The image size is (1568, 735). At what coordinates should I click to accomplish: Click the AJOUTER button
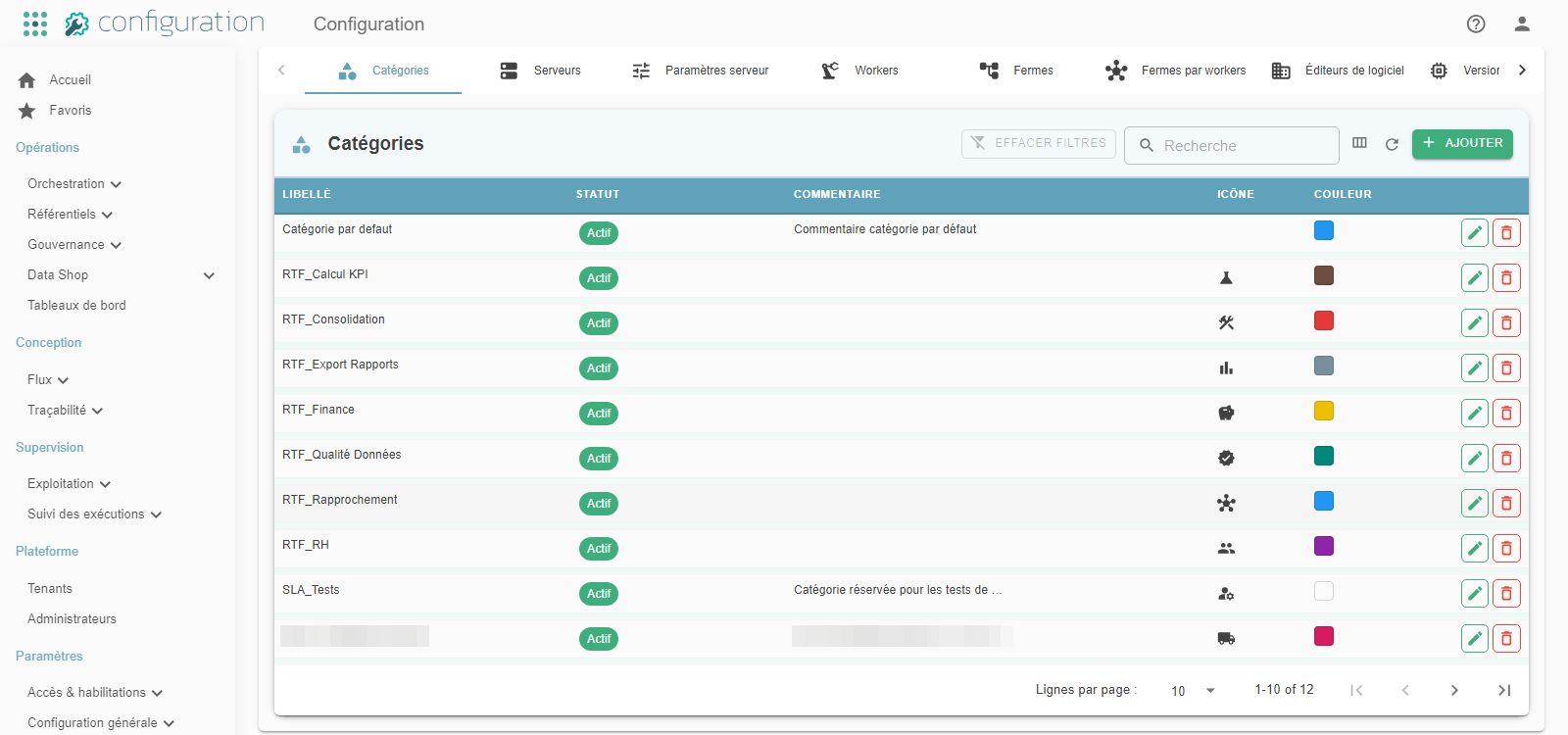tap(1462, 143)
